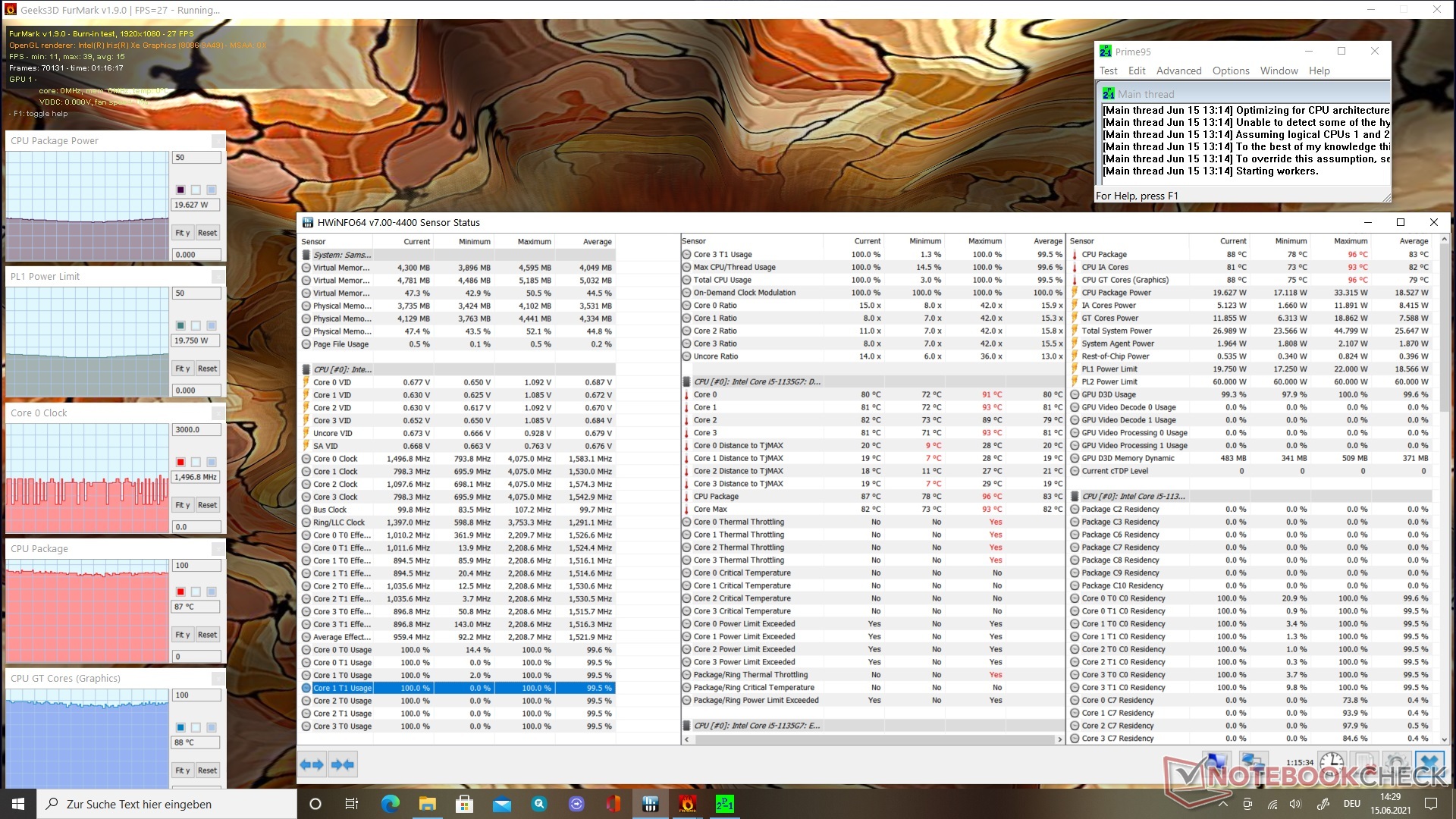The width and height of the screenshot is (1456, 819).
Task: Open the Options menu in Prime95
Action: pyautogui.click(x=1230, y=71)
